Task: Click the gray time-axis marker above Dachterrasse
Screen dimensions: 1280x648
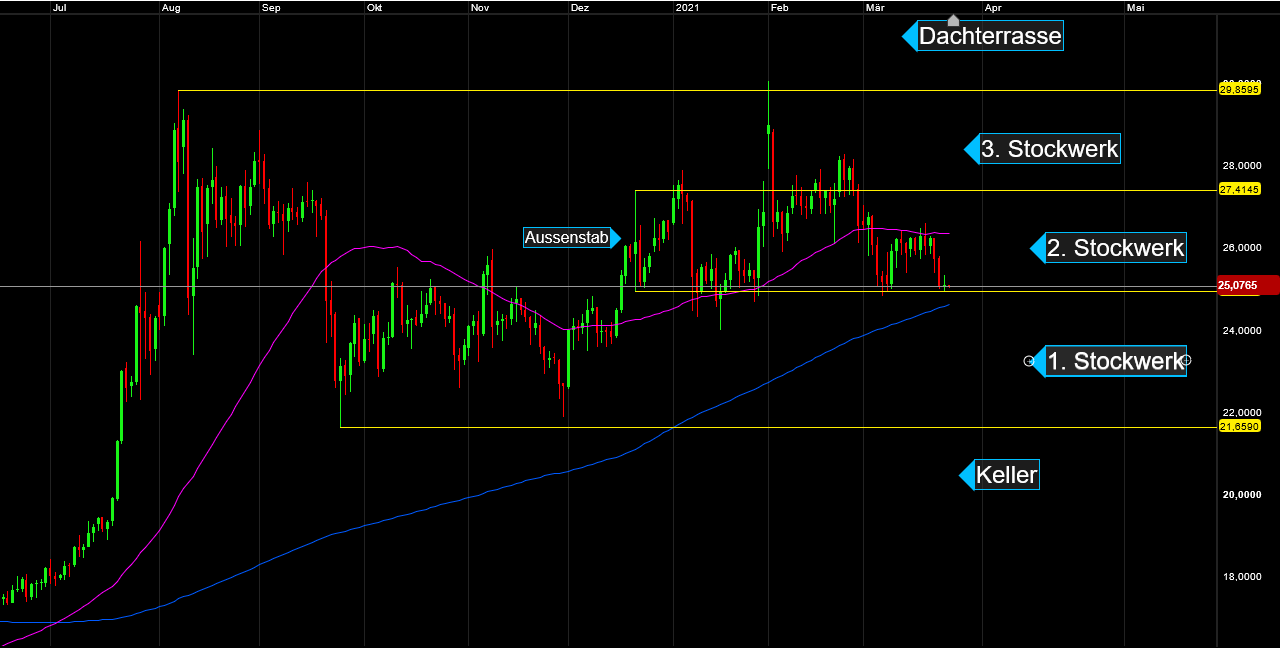Action: click(x=953, y=20)
